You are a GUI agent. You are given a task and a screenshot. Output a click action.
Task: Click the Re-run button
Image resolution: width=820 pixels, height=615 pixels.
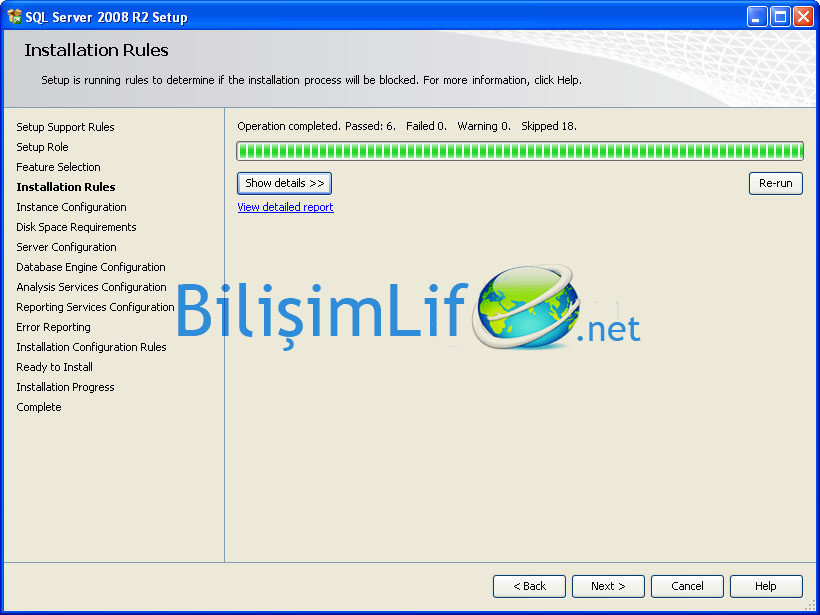click(x=776, y=184)
